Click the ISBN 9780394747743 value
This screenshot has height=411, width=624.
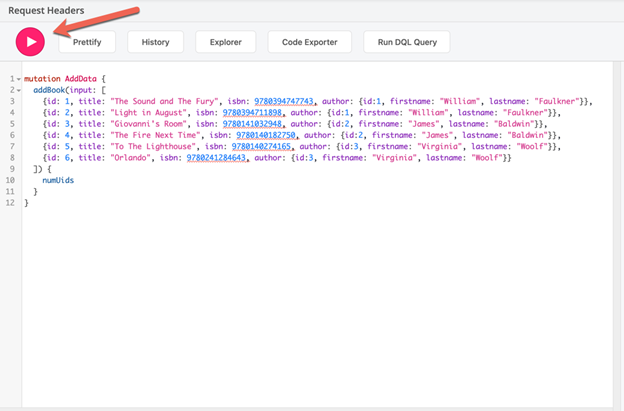point(284,101)
